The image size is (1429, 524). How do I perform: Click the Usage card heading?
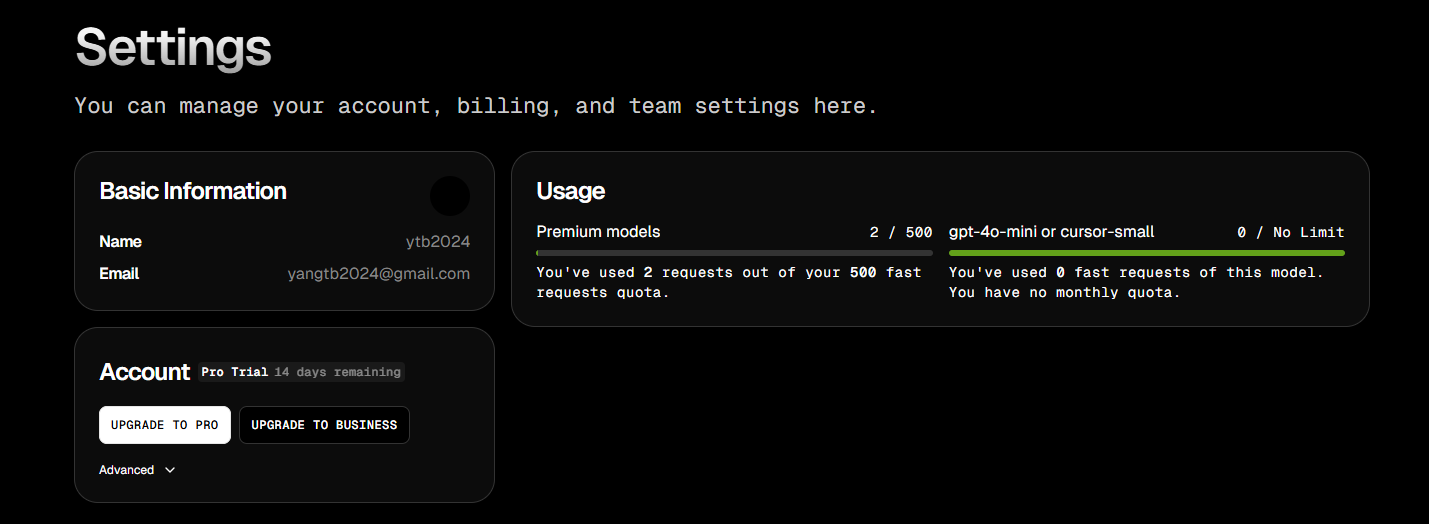tap(571, 191)
